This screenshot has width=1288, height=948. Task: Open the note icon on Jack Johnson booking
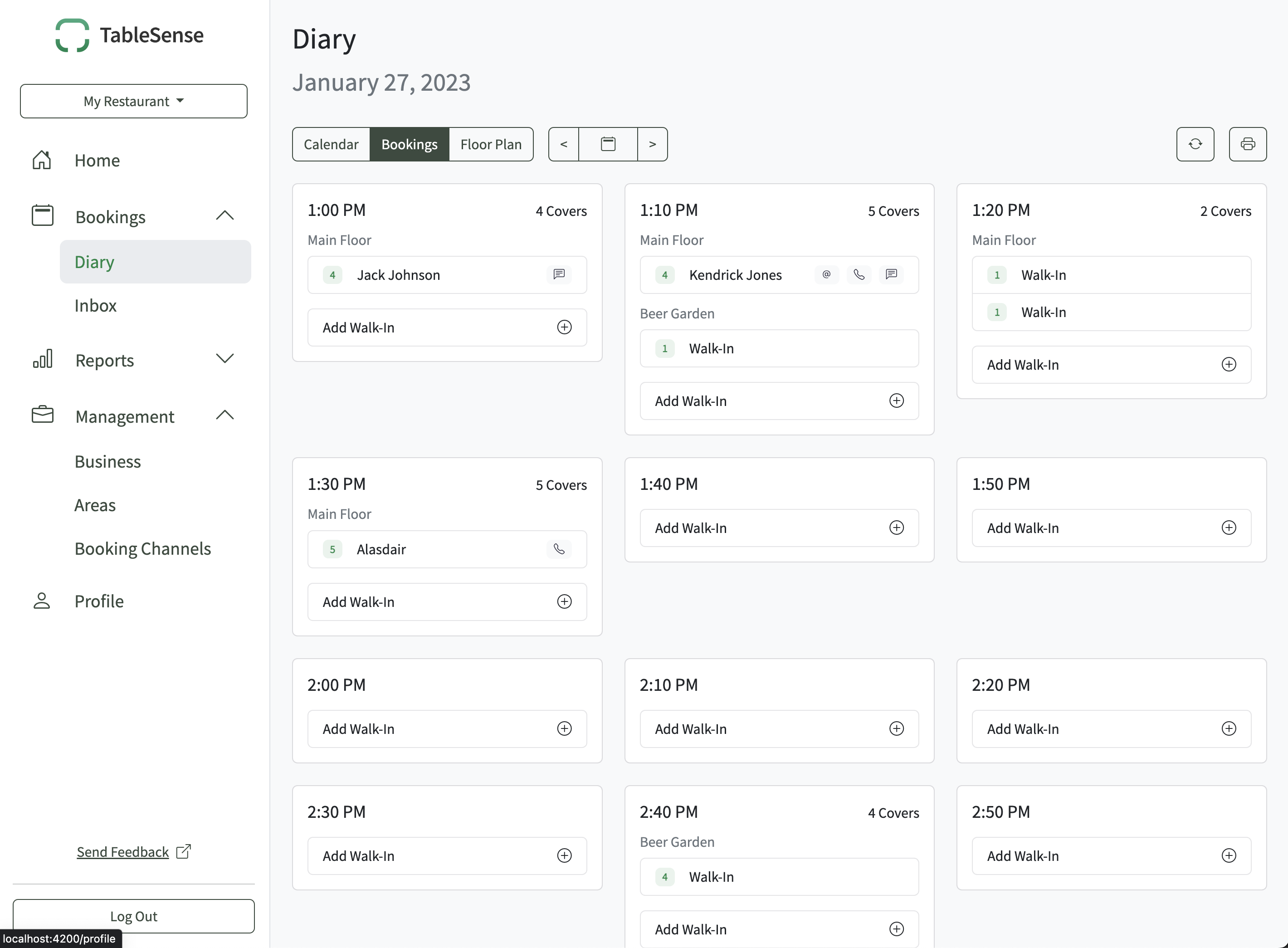pos(559,274)
